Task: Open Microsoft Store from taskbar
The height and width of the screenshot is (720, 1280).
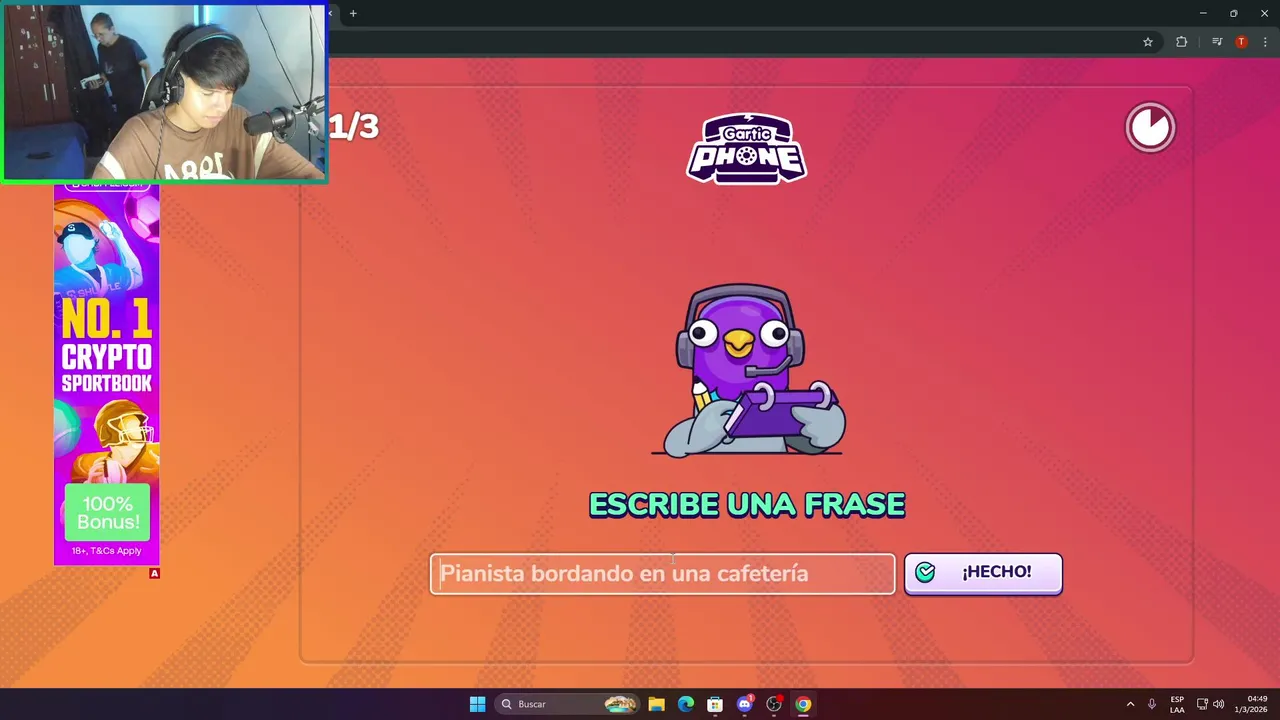Action: click(715, 704)
